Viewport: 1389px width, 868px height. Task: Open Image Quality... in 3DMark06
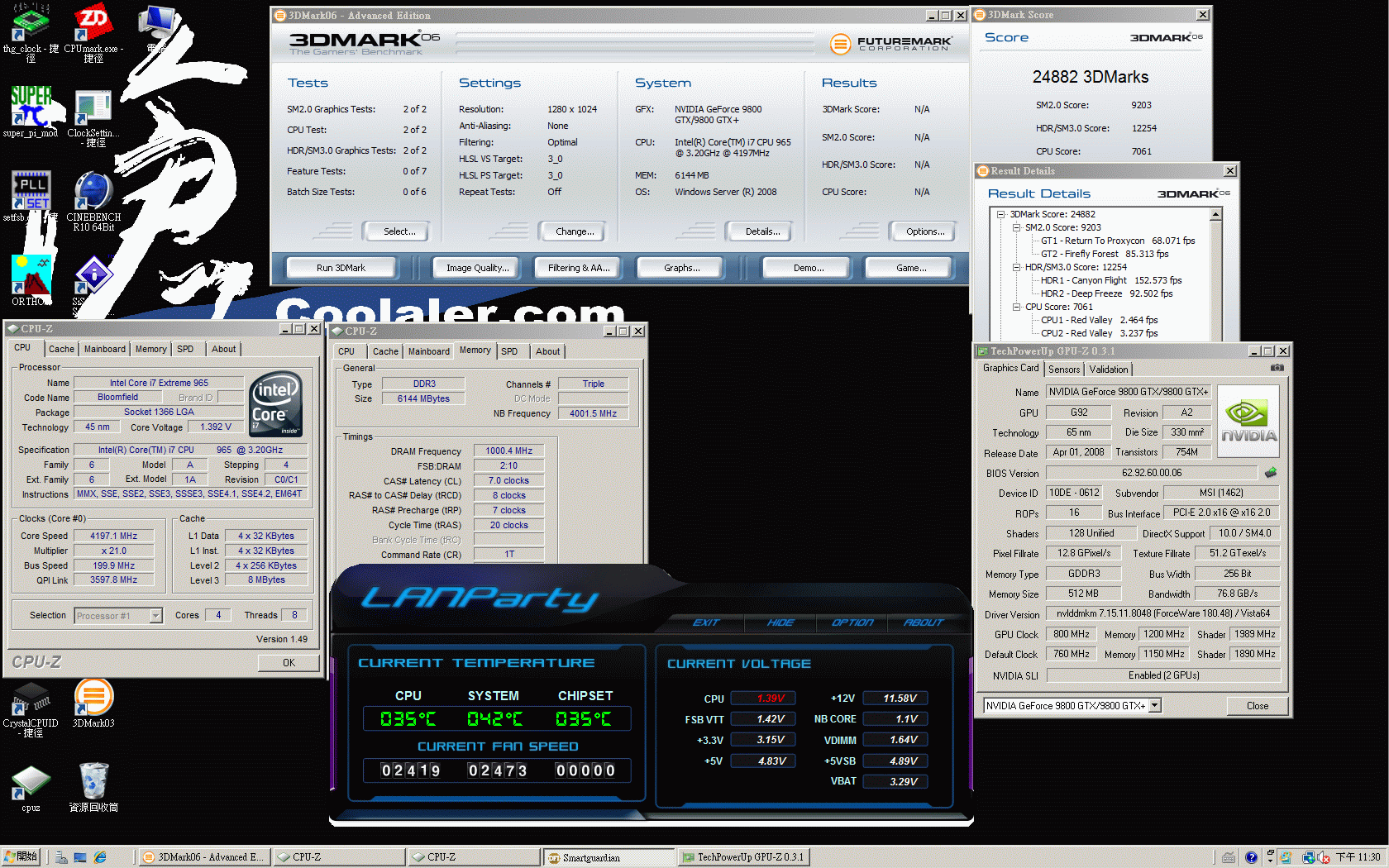[x=478, y=268]
